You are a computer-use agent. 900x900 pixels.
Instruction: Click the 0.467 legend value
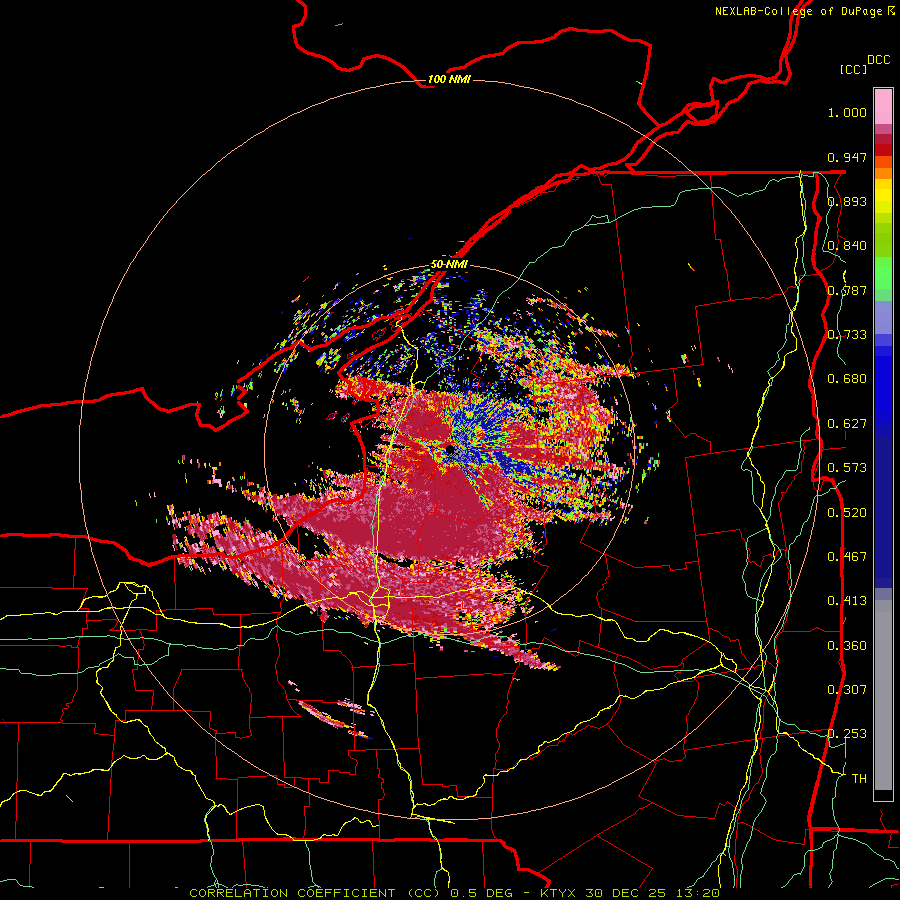[847, 557]
